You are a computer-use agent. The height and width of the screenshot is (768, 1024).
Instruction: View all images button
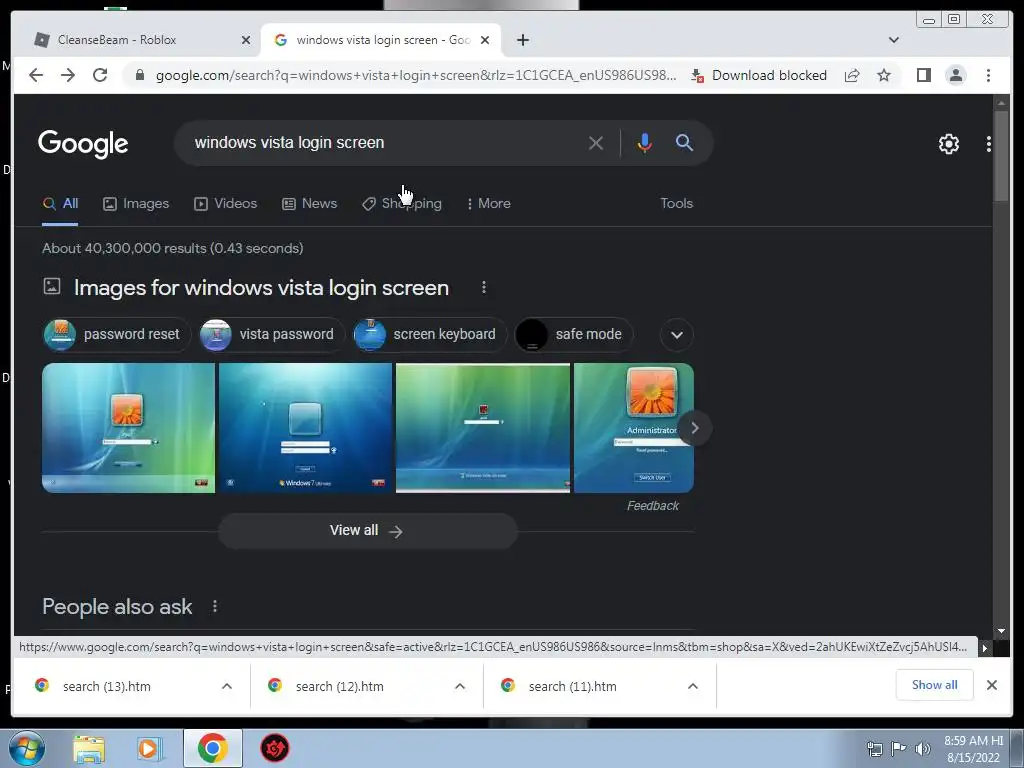pos(368,530)
